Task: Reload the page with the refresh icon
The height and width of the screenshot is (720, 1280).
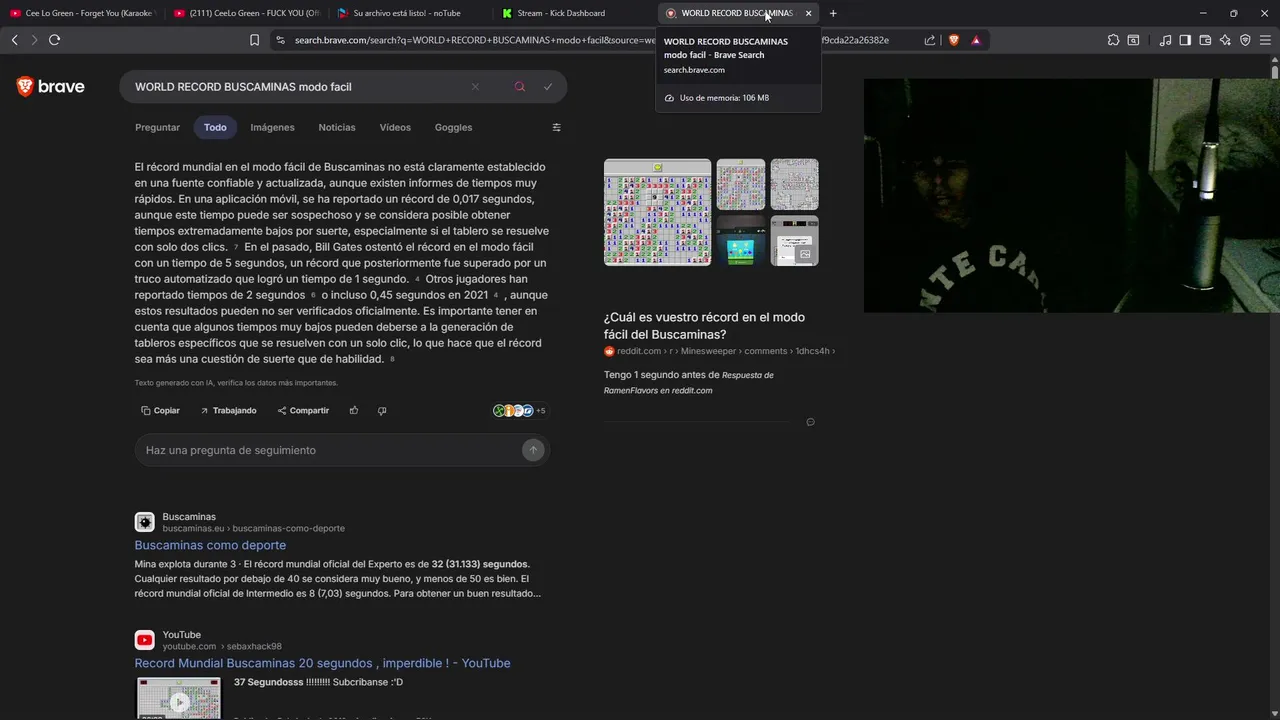Action: point(54,40)
